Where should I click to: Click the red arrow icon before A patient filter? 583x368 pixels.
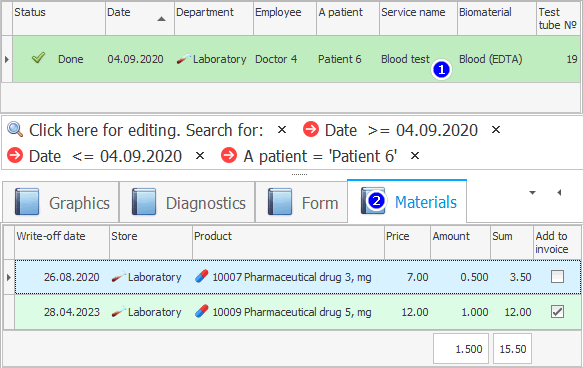(229, 155)
